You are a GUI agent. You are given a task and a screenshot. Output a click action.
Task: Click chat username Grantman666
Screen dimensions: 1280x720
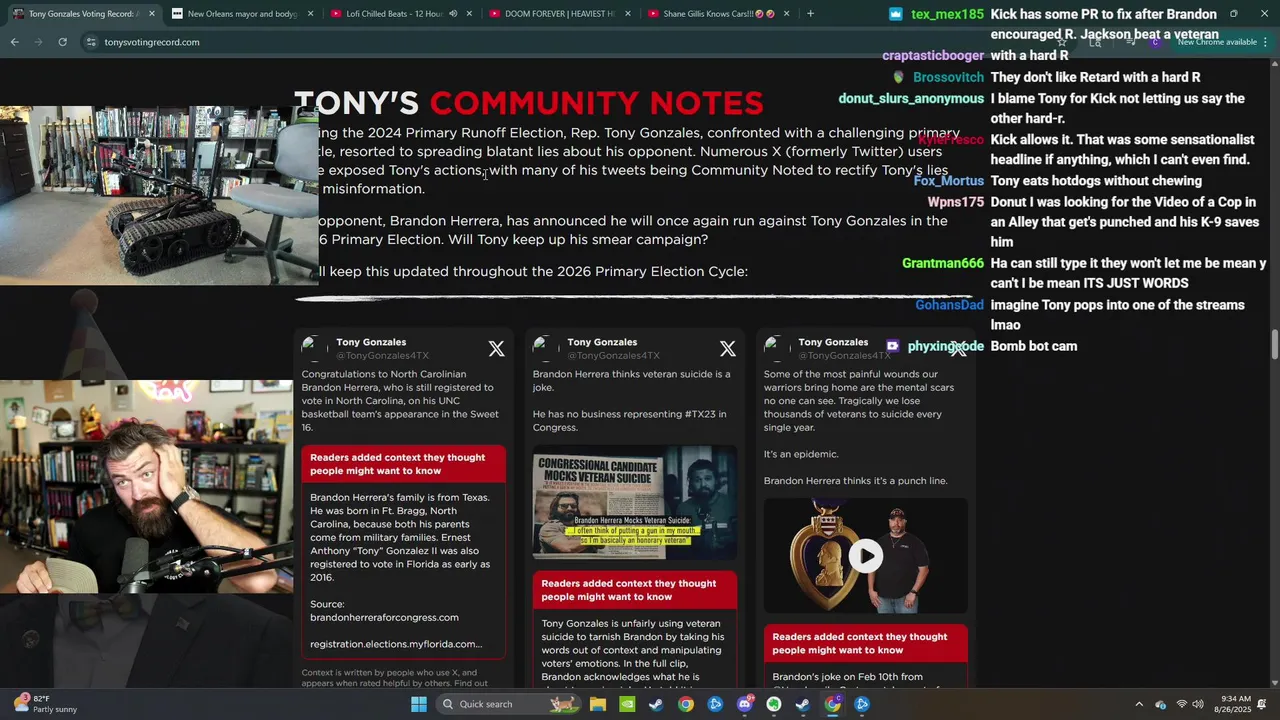click(x=943, y=263)
